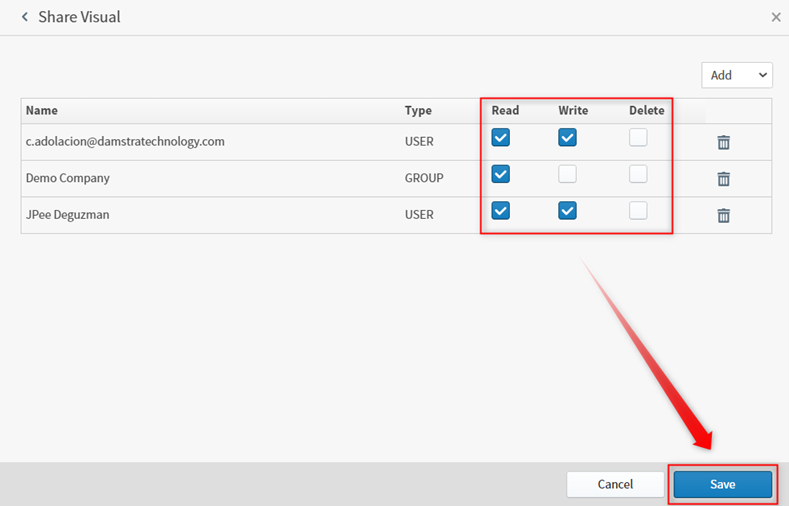
Task: Select c.adolacion@damstratechnology.com name cell
Action: point(125,142)
